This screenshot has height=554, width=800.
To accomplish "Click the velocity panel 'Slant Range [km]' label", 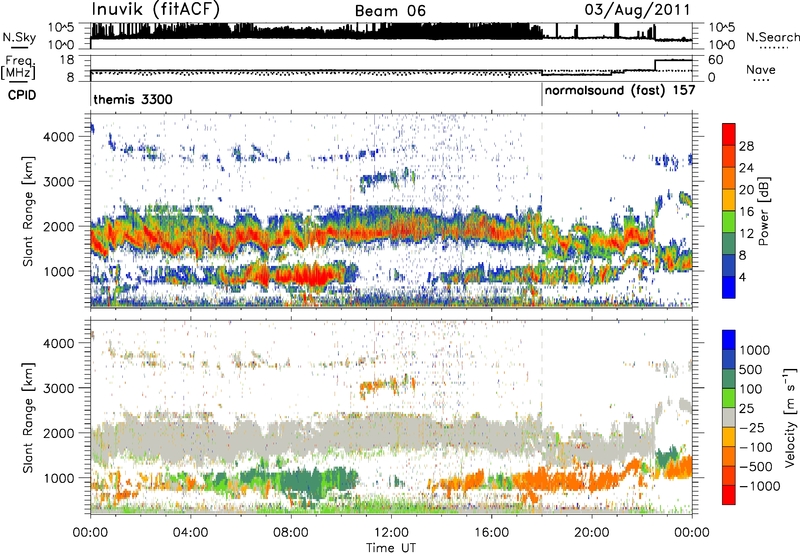I will 28,417.
